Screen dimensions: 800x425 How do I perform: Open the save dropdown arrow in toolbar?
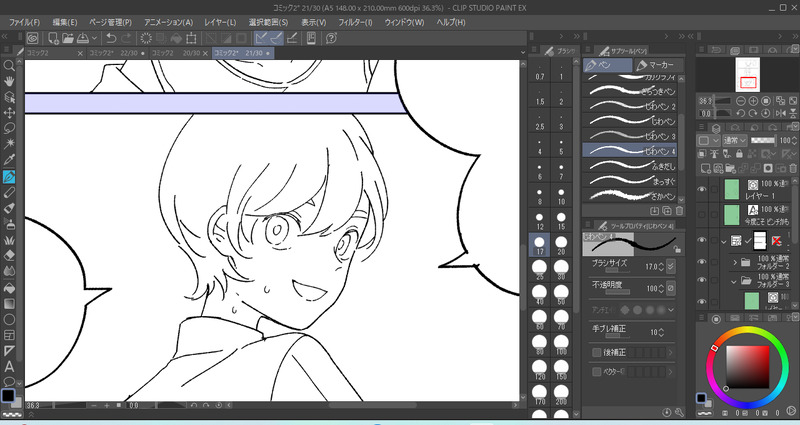(94, 38)
